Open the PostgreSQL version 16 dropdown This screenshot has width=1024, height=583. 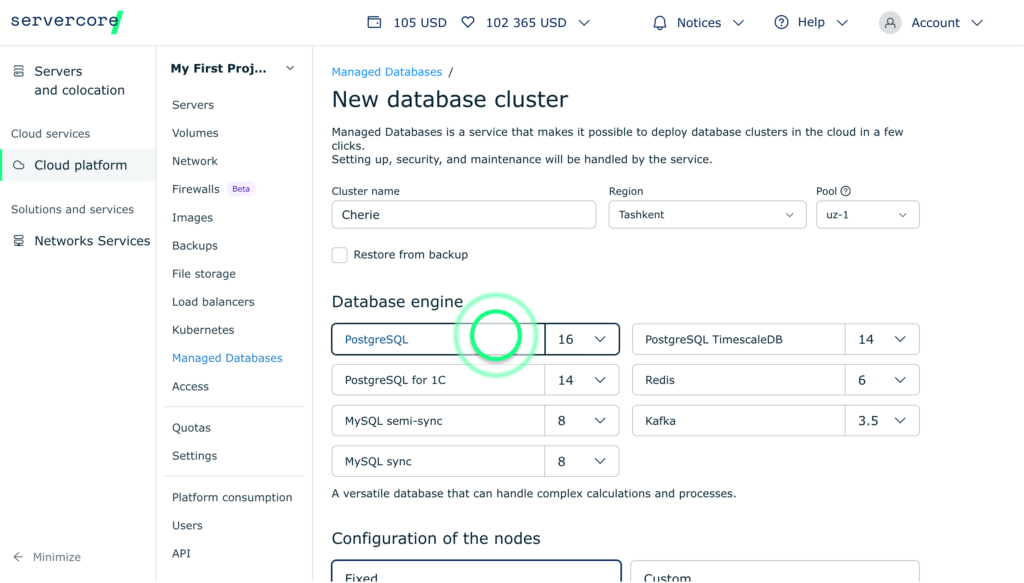tap(582, 339)
